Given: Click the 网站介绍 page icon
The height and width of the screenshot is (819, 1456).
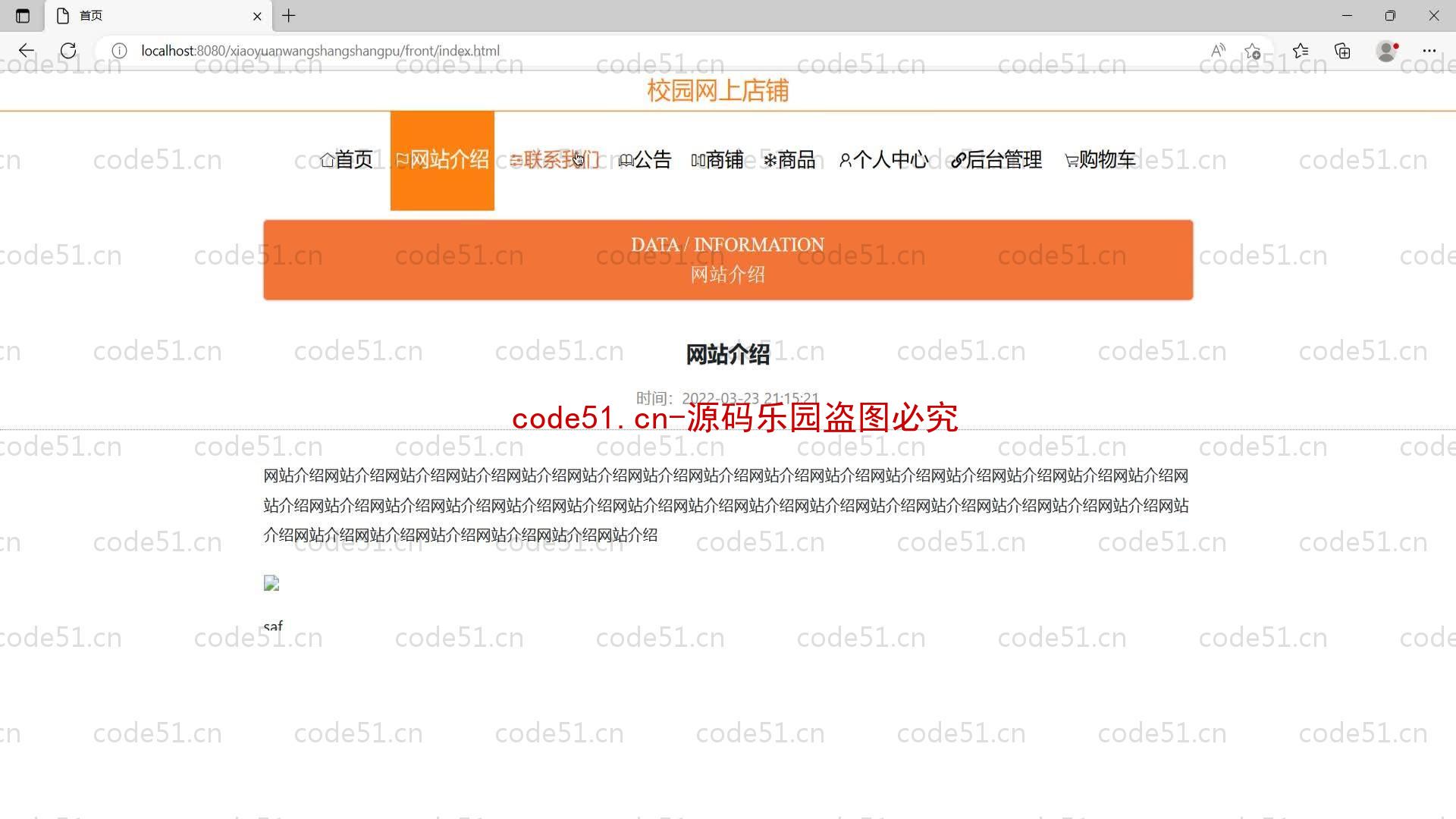Looking at the screenshot, I should [x=400, y=160].
